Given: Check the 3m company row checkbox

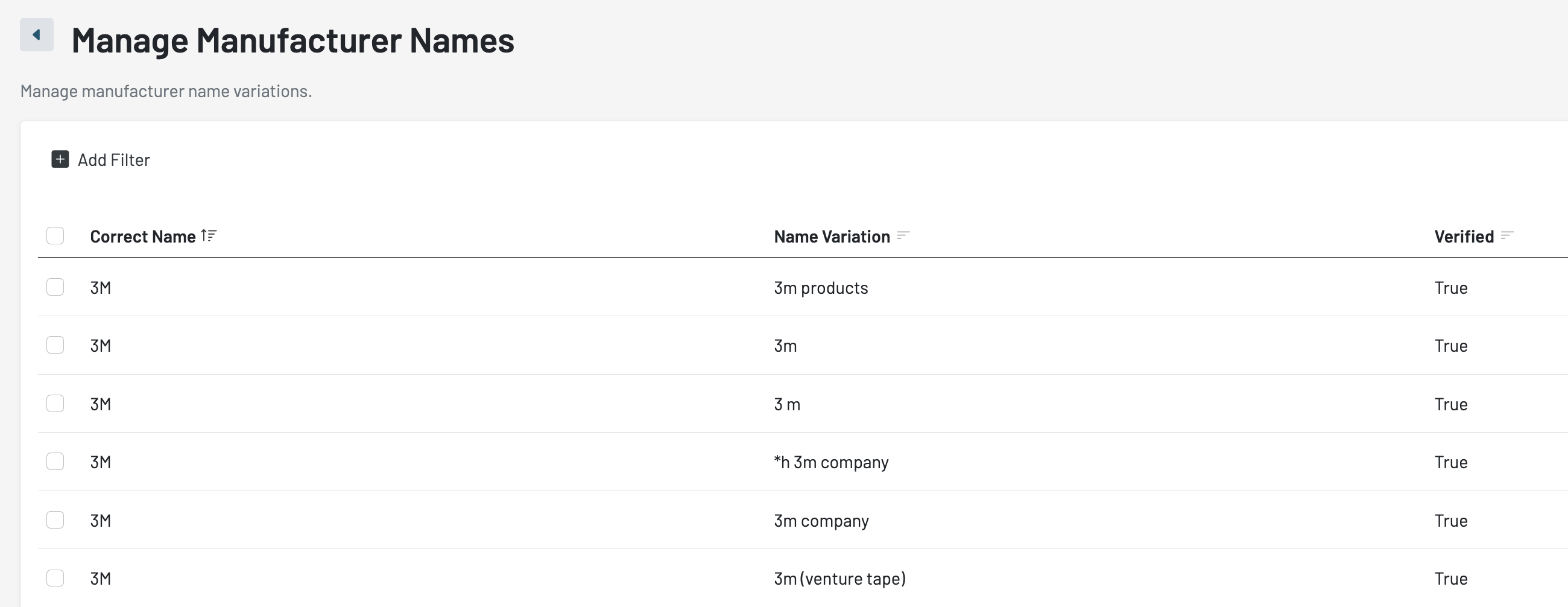Looking at the screenshot, I should pyautogui.click(x=55, y=520).
